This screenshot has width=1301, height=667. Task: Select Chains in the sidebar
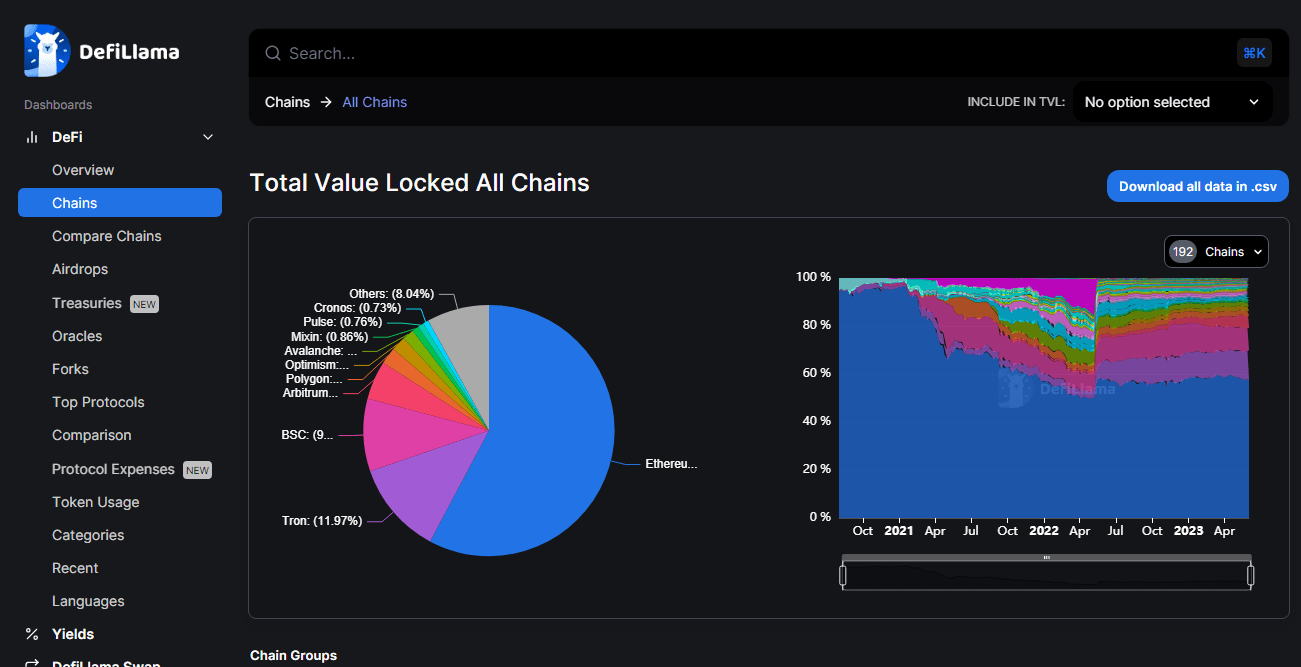120,203
